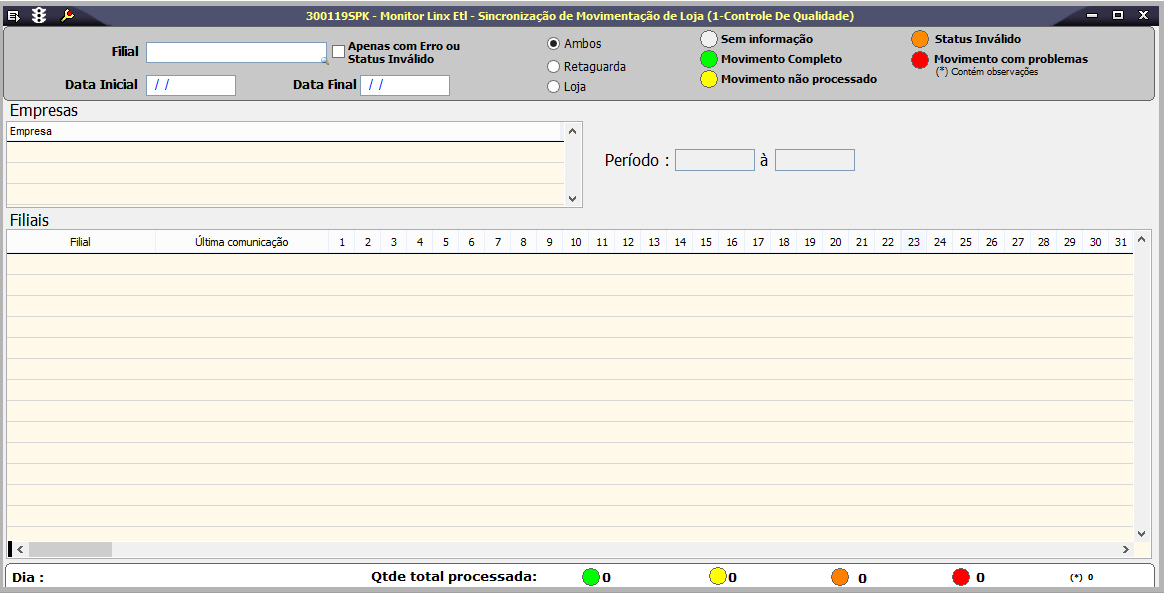Screen dimensions: 1164x593
Task: Click the day 15 column header
Action: coord(705,242)
